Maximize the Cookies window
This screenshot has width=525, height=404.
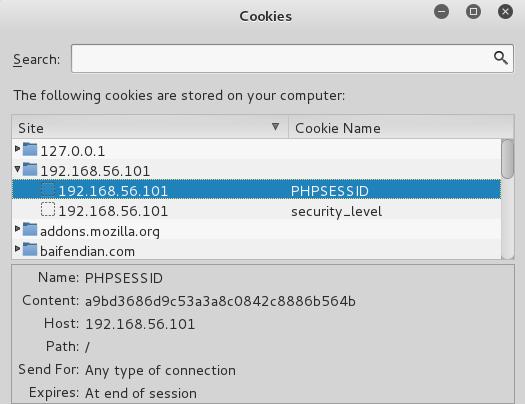click(x=473, y=12)
